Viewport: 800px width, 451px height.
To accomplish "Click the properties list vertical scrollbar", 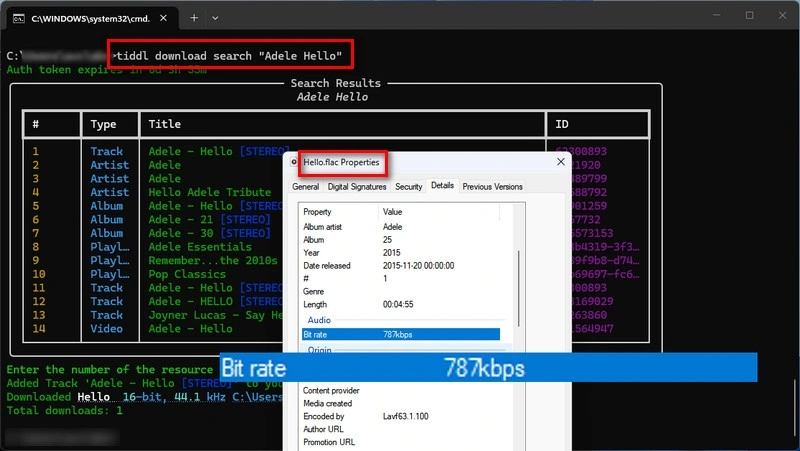I will (519, 288).
